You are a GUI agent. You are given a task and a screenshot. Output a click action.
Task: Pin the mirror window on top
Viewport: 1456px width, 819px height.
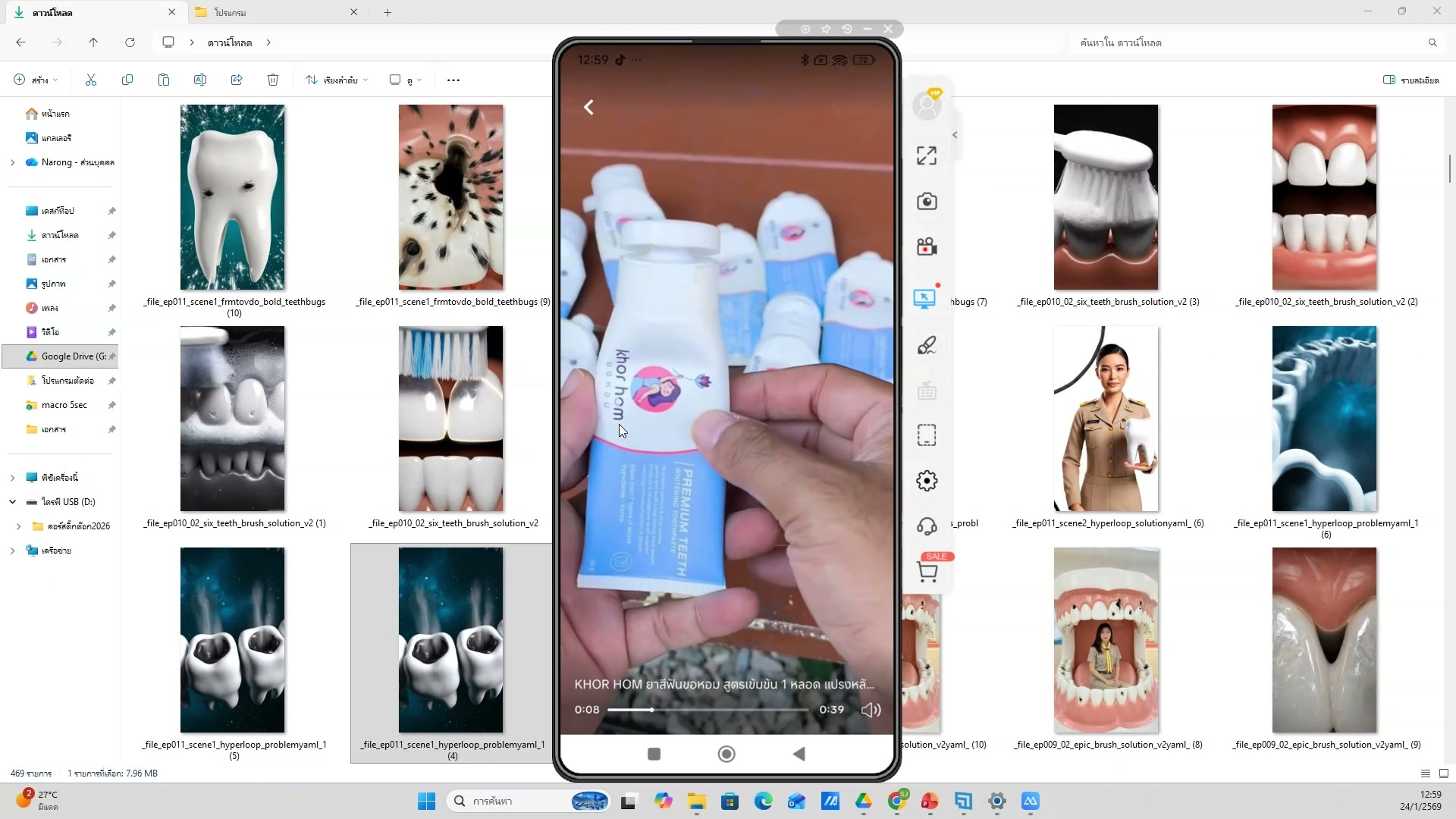click(826, 29)
